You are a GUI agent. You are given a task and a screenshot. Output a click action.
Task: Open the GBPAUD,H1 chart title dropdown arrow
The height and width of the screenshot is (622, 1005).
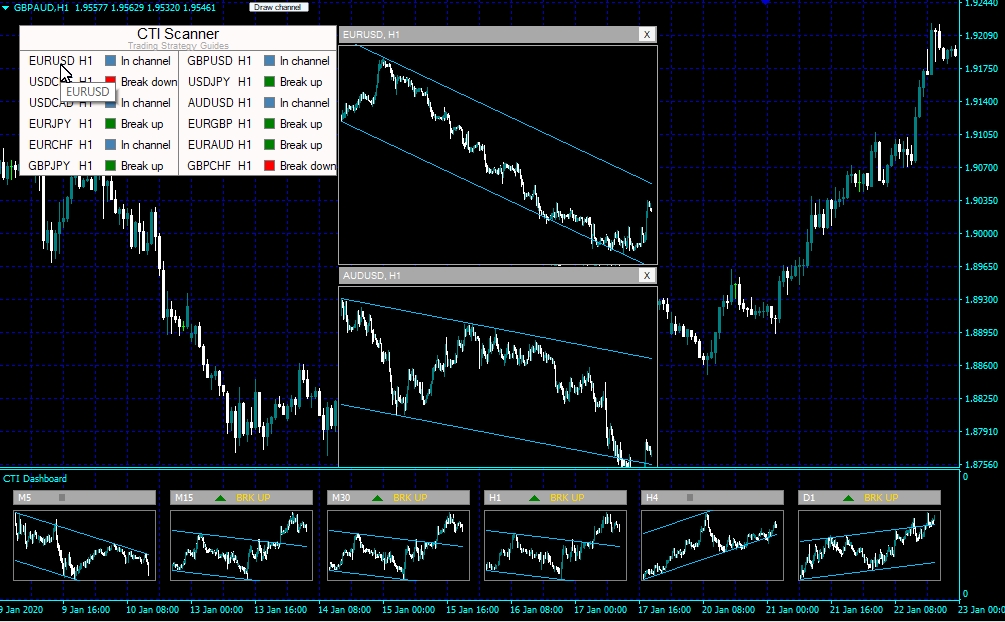5,8
